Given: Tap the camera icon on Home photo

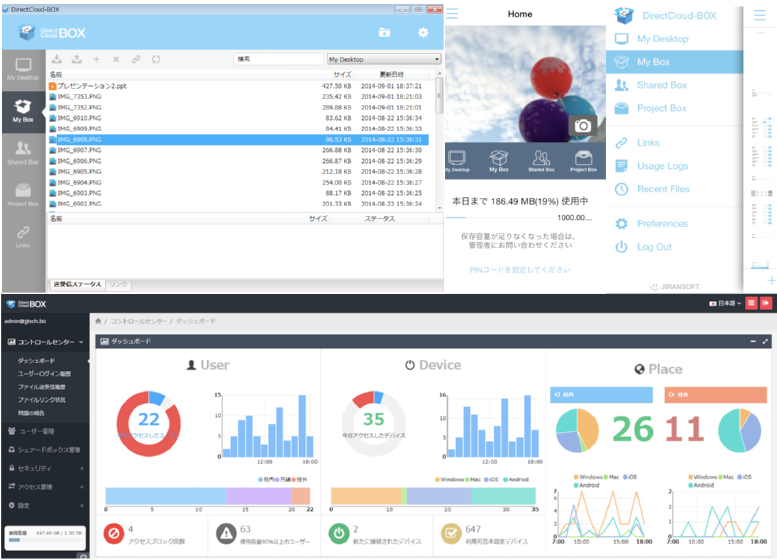Looking at the screenshot, I should pos(583,125).
